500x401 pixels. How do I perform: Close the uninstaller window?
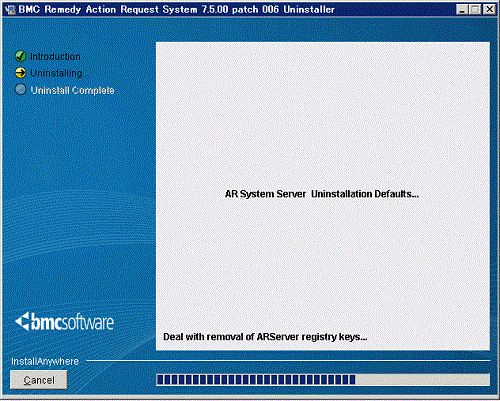[x=489, y=9]
